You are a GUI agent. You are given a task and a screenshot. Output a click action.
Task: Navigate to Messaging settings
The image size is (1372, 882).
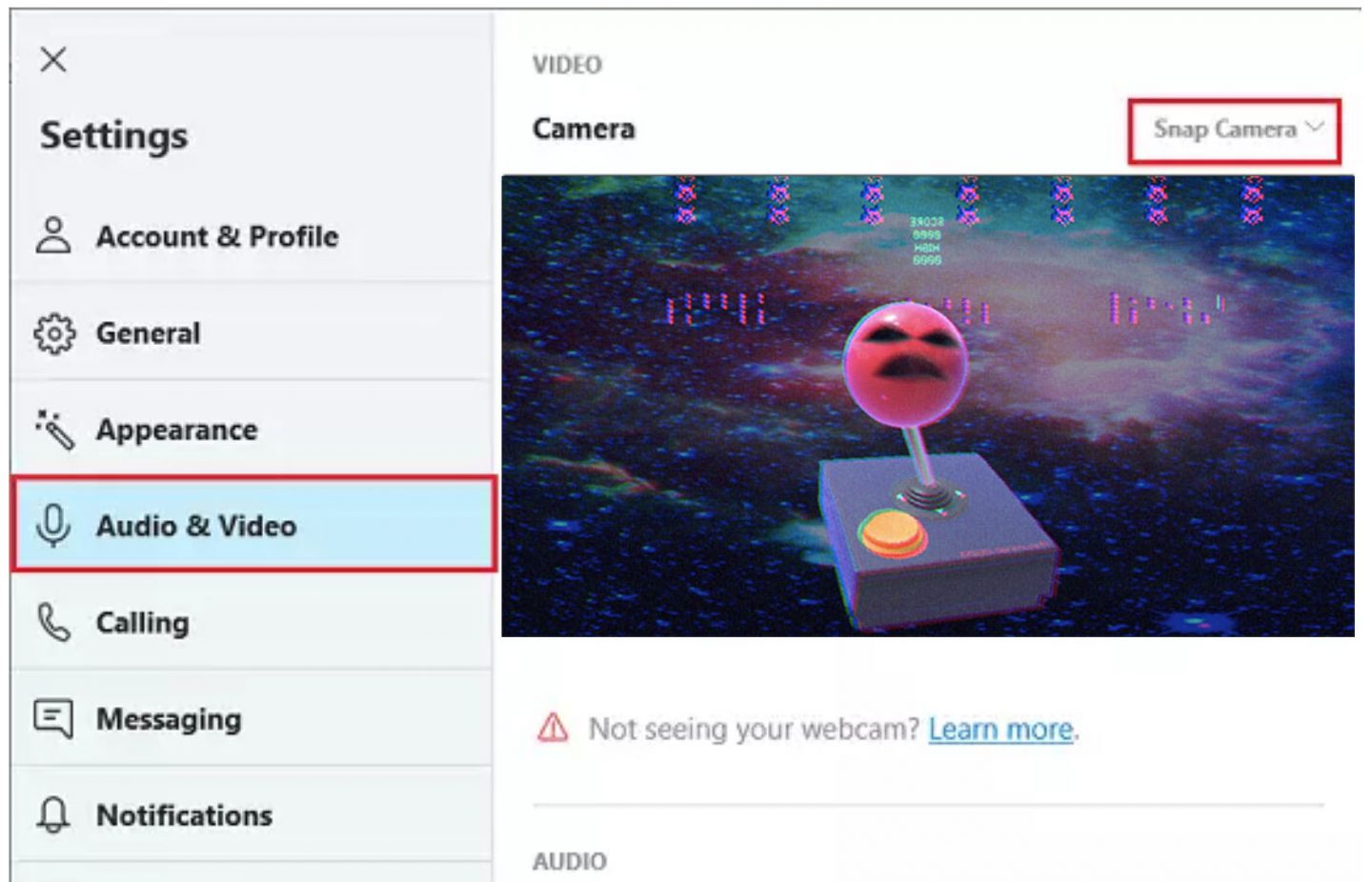tap(169, 719)
